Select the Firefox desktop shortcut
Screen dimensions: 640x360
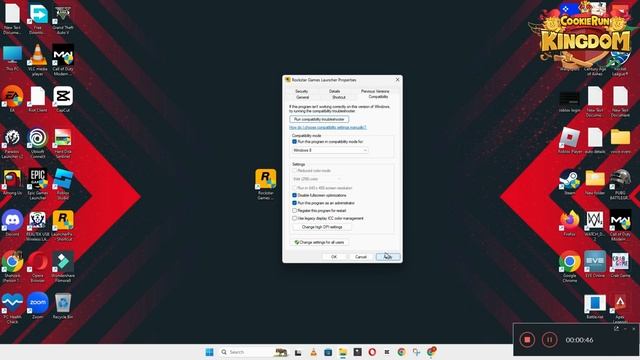569,223
